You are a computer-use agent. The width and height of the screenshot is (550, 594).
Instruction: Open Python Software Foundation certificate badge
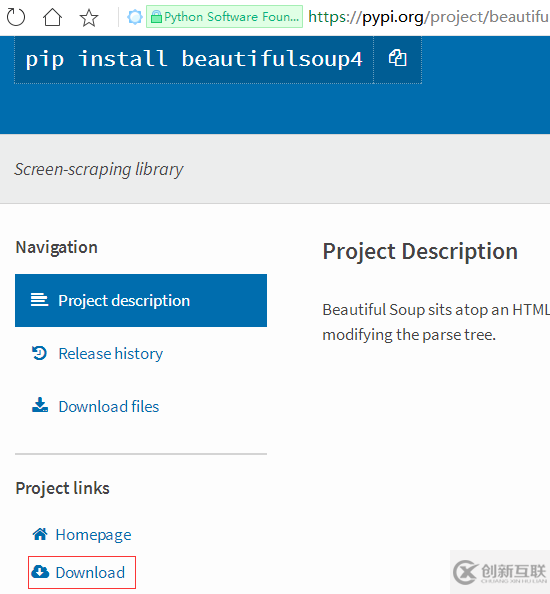(x=224, y=17)
